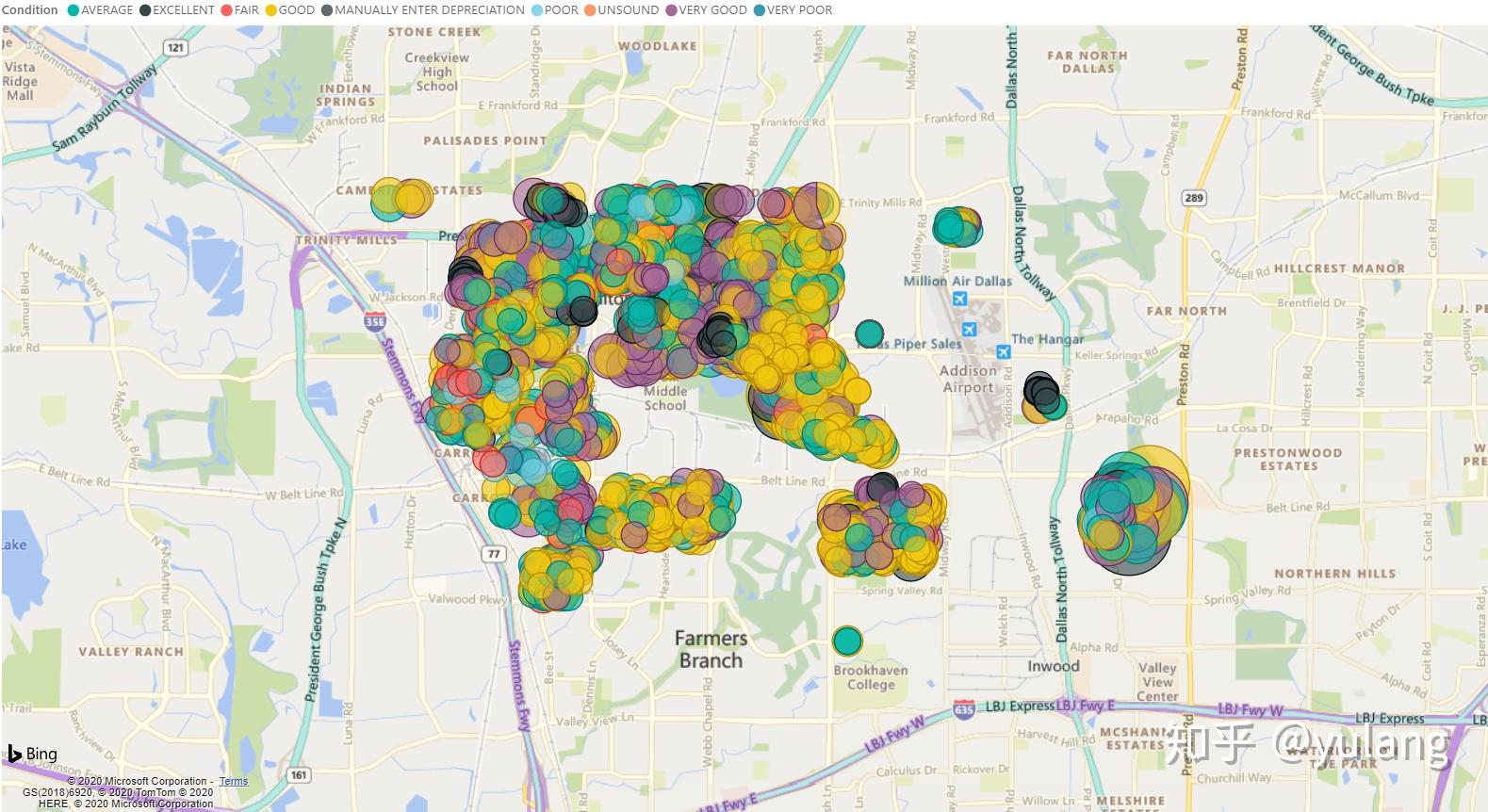The image size is (1488, 812).
Task: Filter map by UNSOUND legend item
Action: point(621,9)
